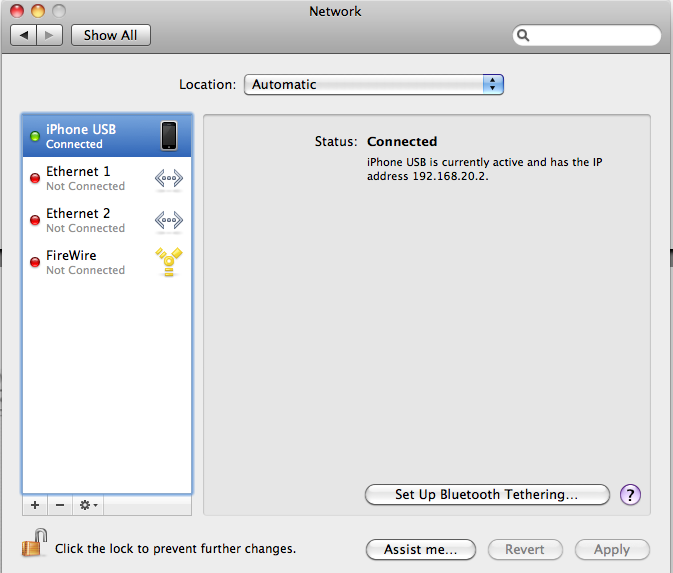Image resolution: width=673 pixels, height=573 pixels.
Task: Click the red status dot beside Ethernet 2
Action: [35, 220]
